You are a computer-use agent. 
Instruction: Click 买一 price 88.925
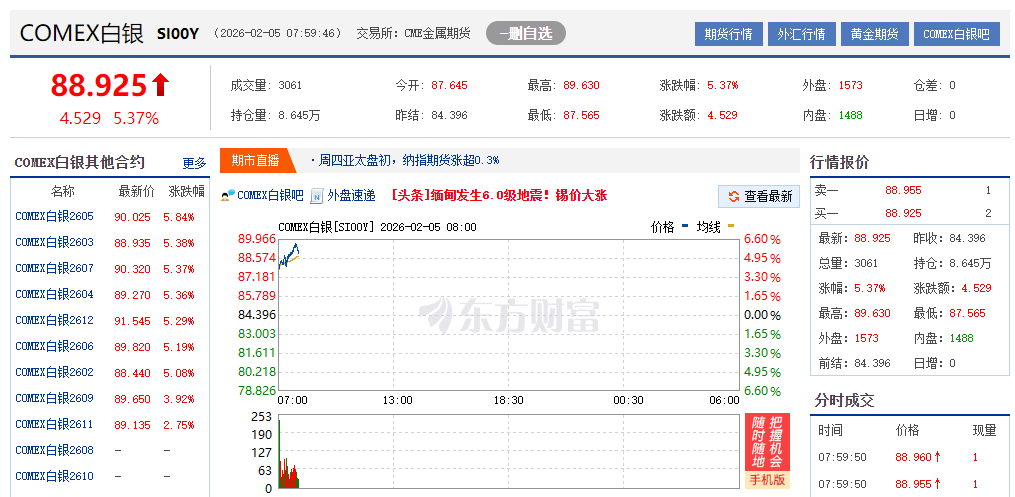coord(903,213)
